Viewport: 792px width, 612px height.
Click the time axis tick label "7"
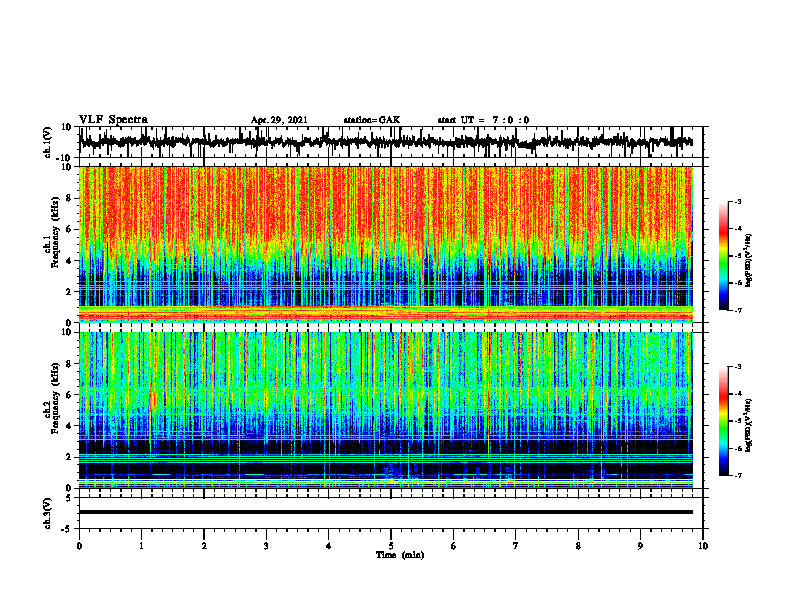pyautogui.click(x=516, y=546)
